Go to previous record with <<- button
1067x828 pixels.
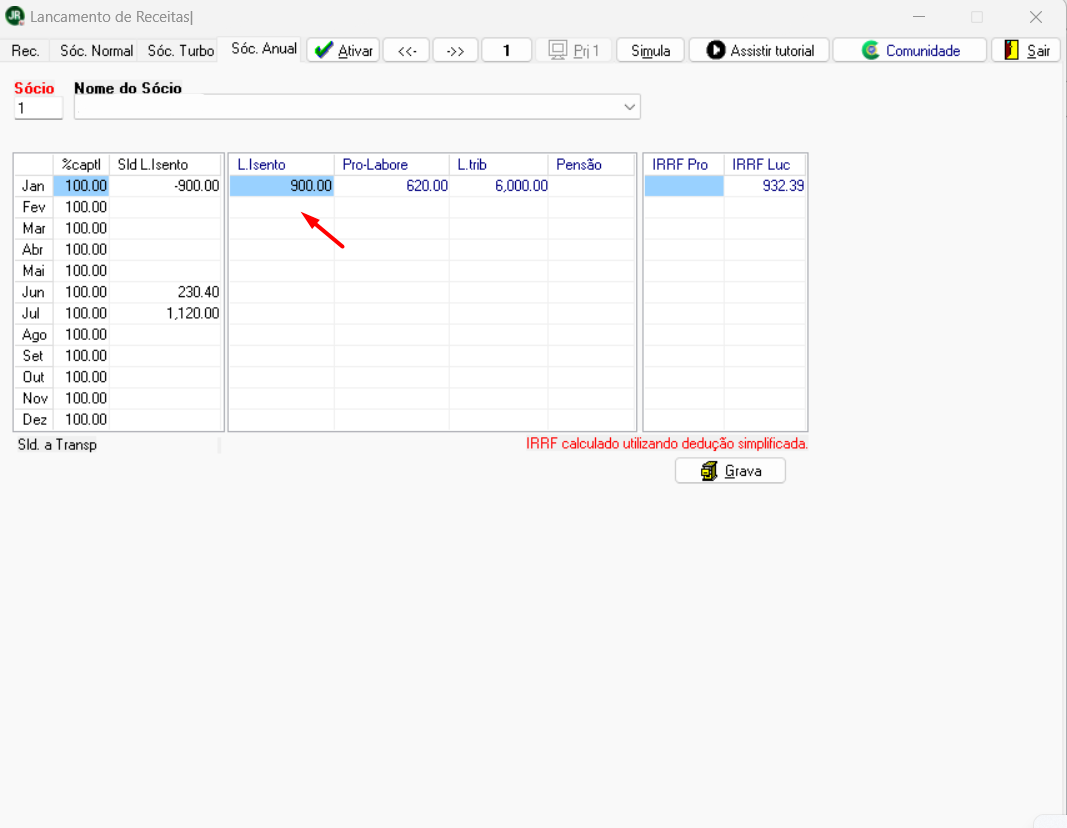tap(406, 50)
